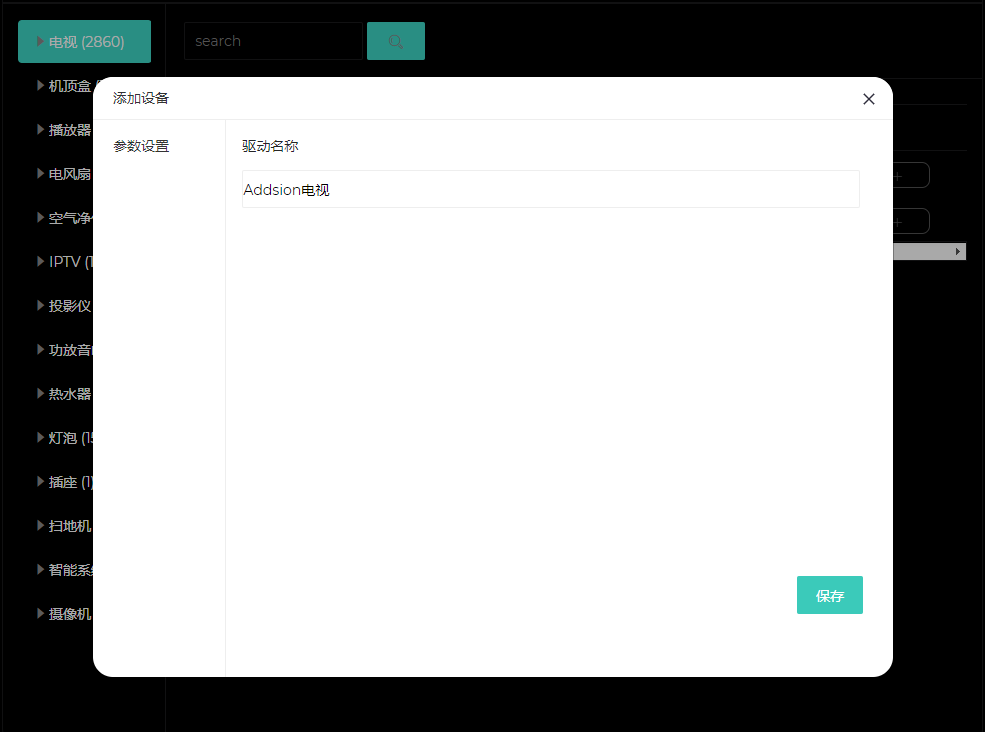Expand the 电风扇 category
985x732 pixels.
point(65,174)
